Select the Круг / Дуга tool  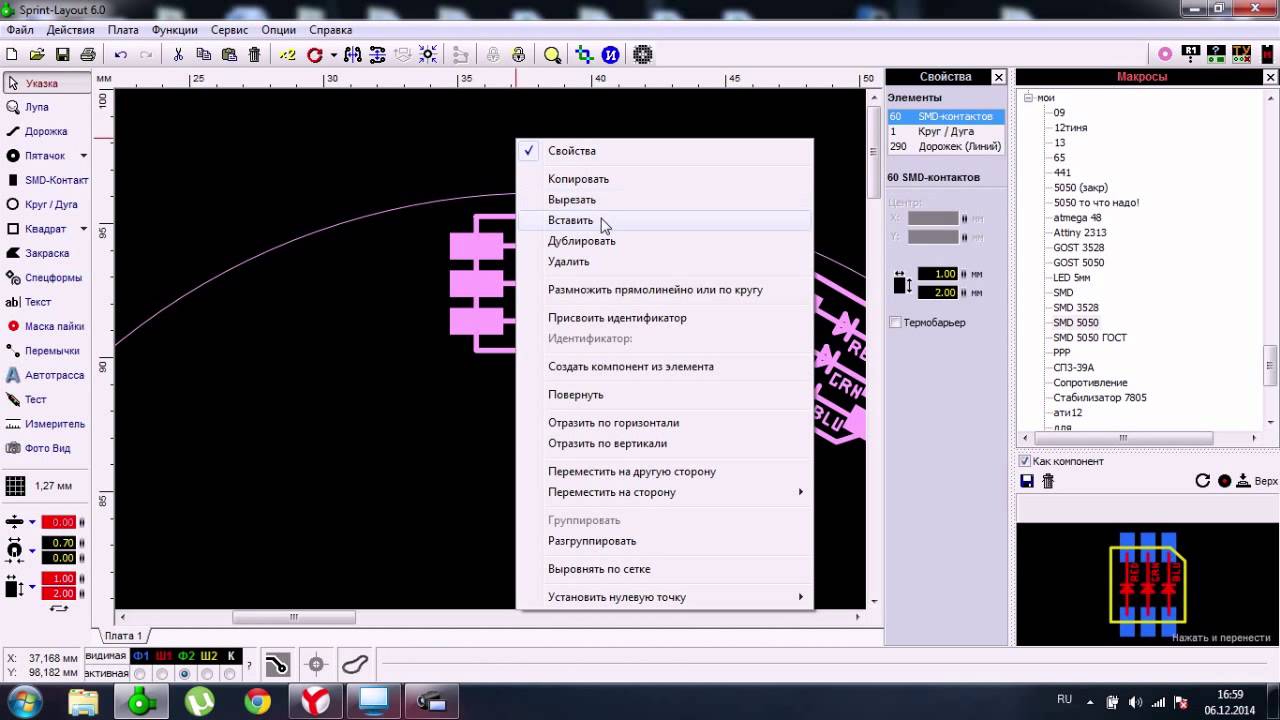(46, 204)
